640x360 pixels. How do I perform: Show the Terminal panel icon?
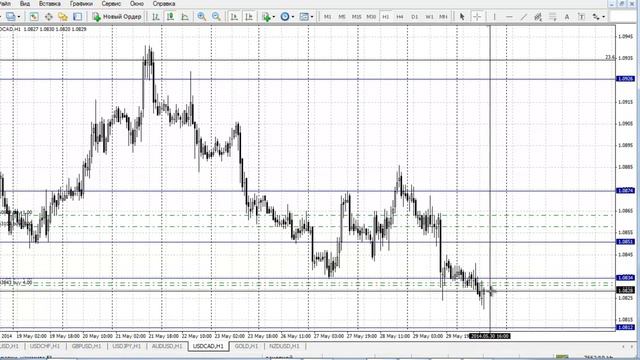(x=78, y=17)
